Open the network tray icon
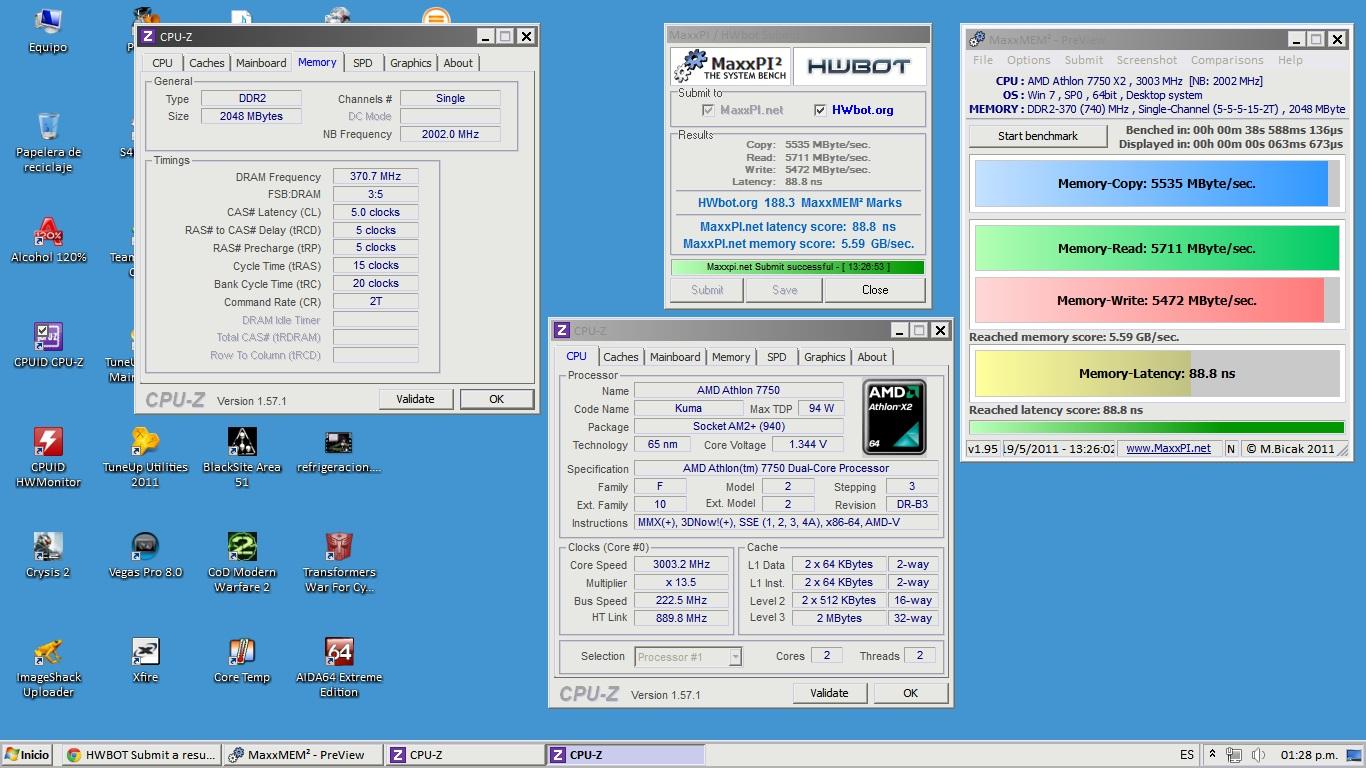The width and height of the screenshot is (1366, 768). tap(1235, 755)
